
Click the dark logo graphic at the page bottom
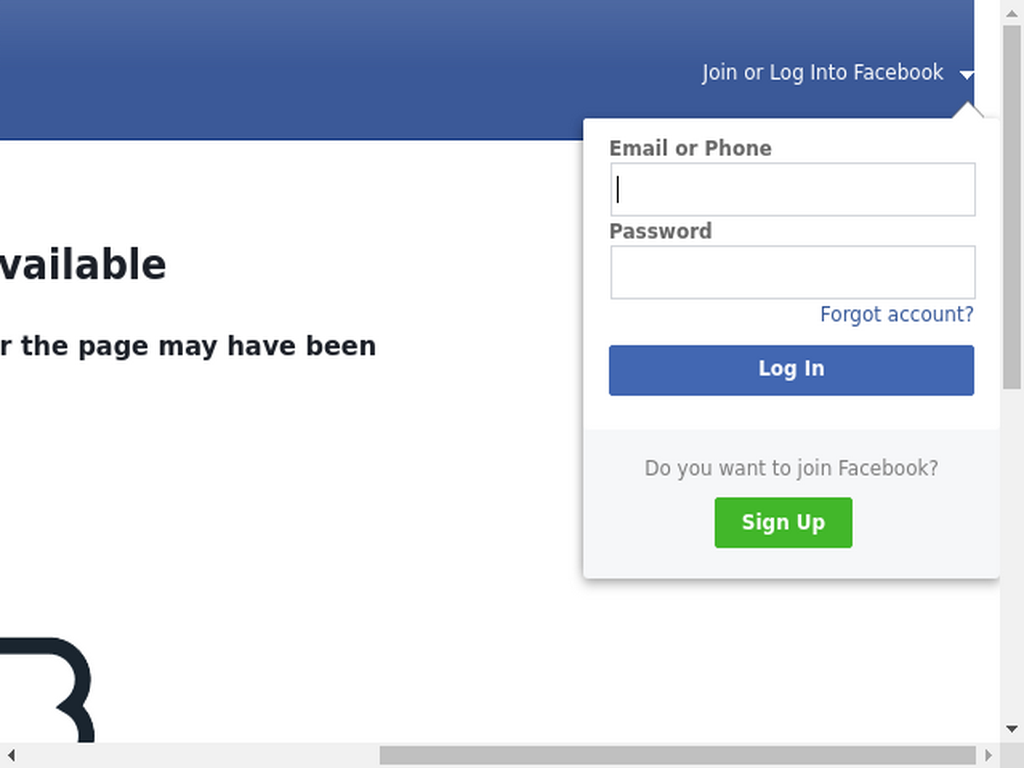(x=47, y=690)
